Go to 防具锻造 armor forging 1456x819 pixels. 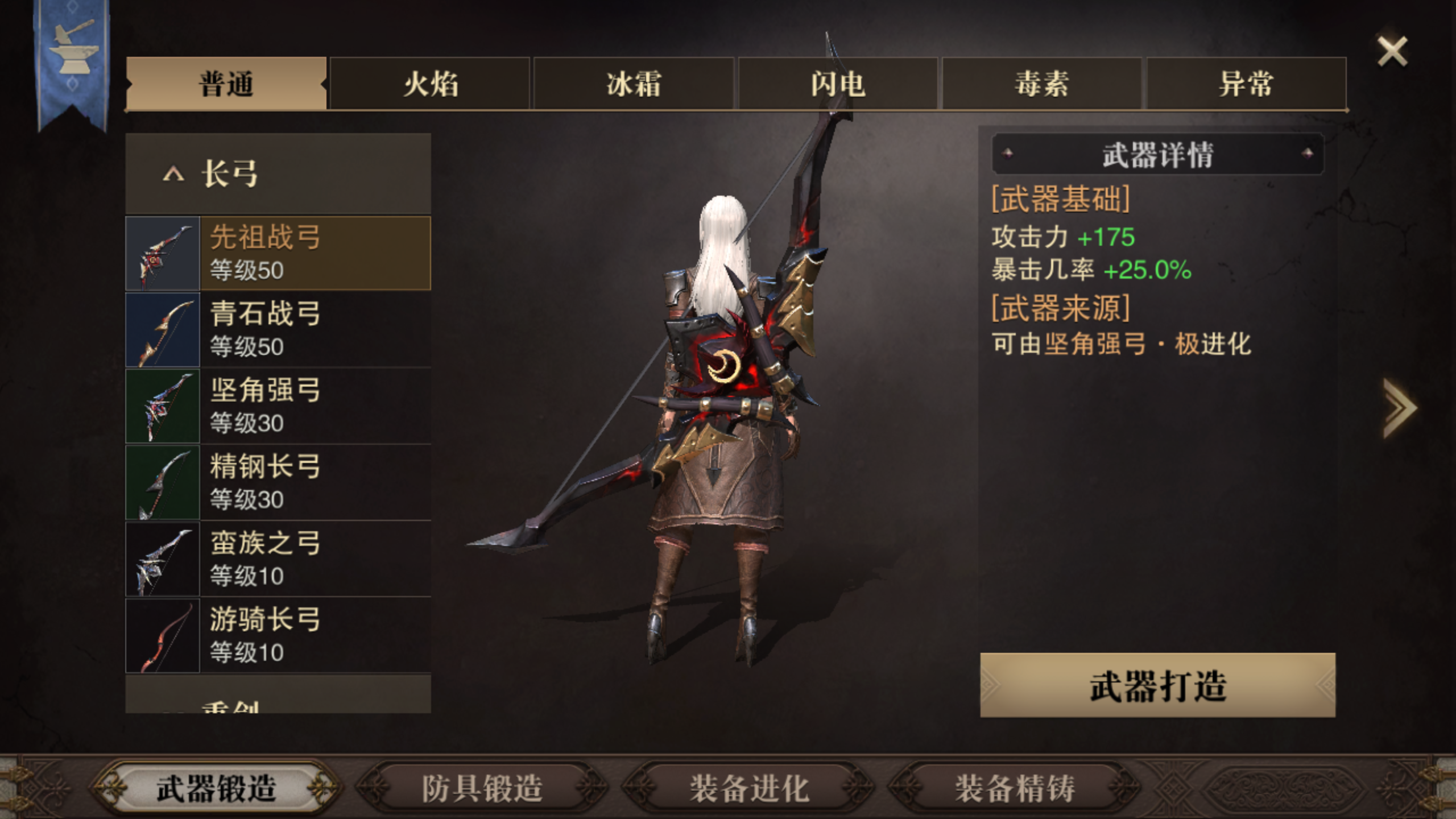(482, 788)
